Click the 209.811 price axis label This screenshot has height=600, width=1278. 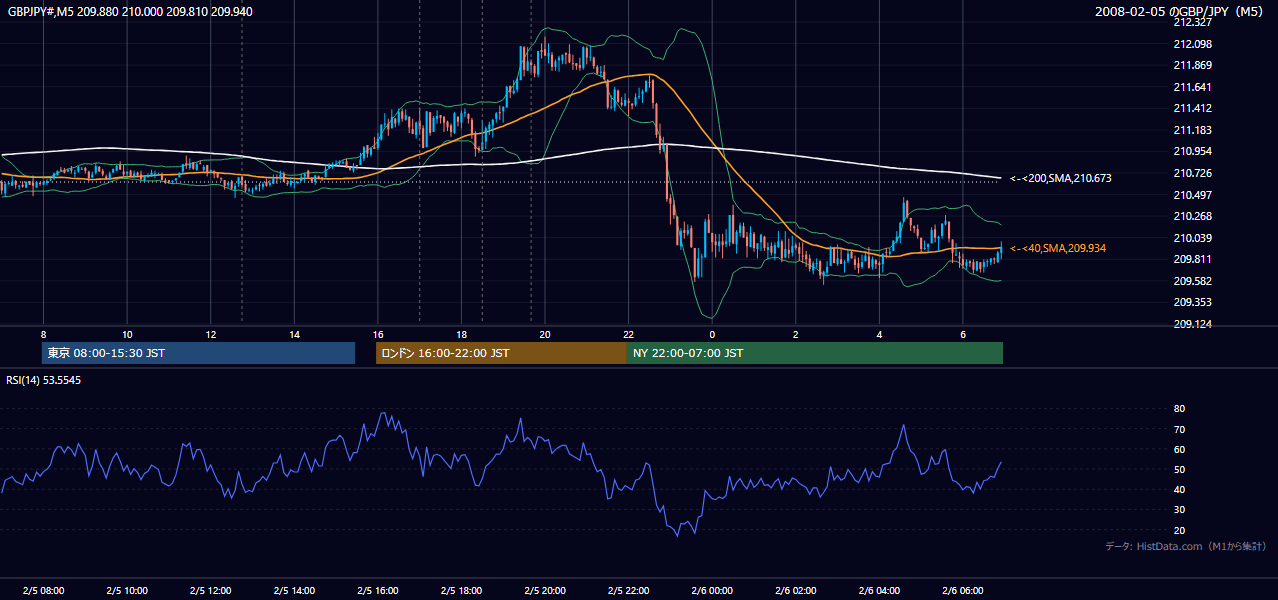pyautogui.click(x=1192, y=259)
